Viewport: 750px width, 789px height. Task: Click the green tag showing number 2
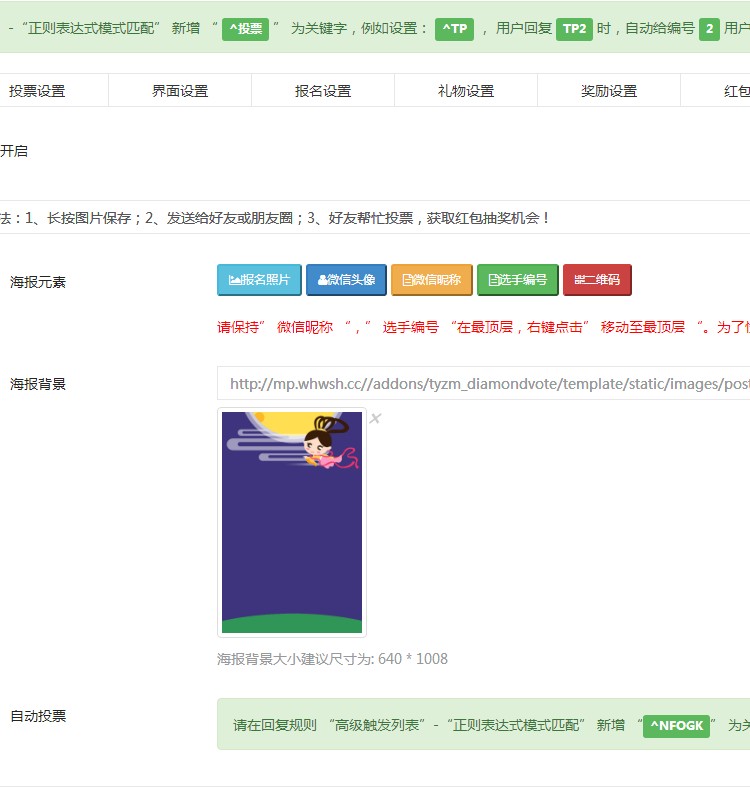[709, 29]
